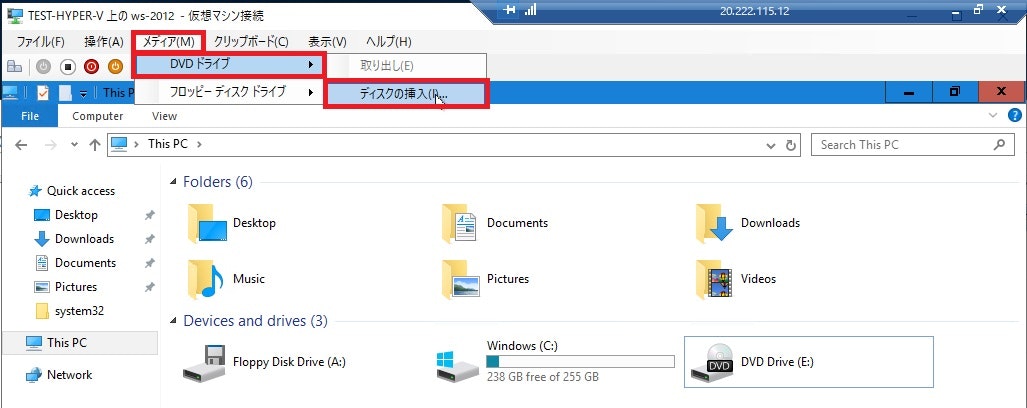Click the pin icon beside Desktop in sidebar
Screen dimensions: 1027x408
[x=149, y=215]
